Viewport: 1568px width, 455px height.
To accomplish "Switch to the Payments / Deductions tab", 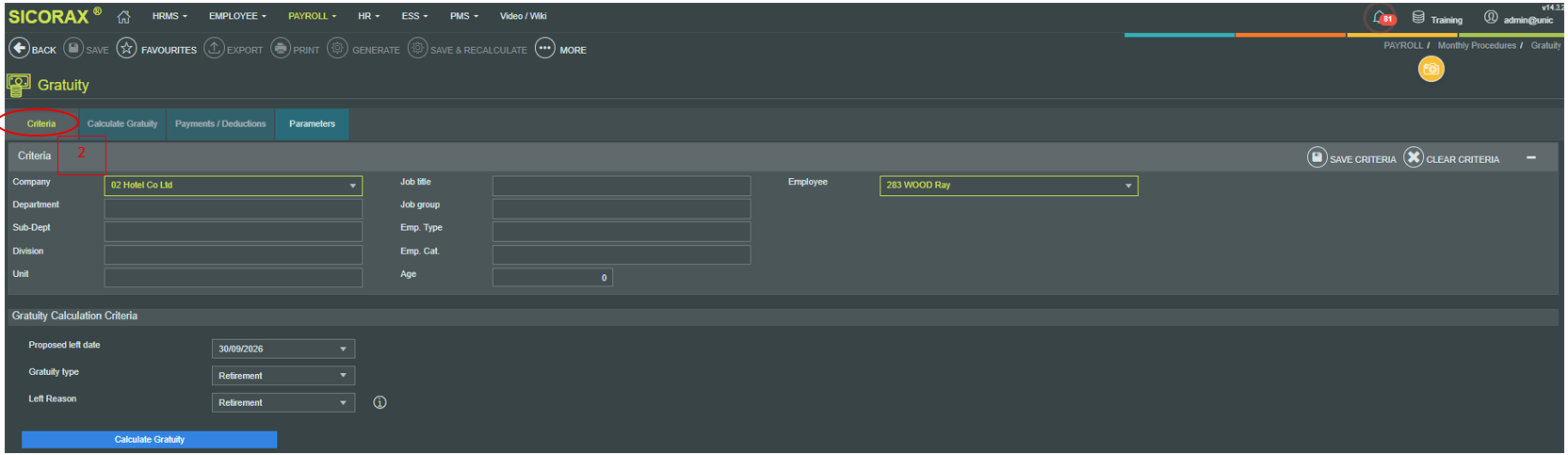I will point(220,123).
